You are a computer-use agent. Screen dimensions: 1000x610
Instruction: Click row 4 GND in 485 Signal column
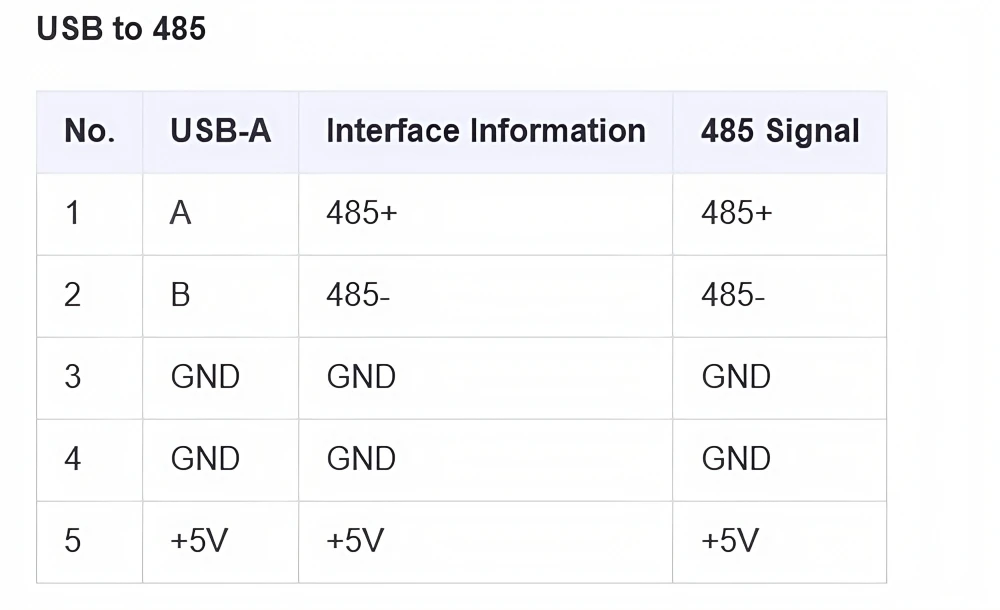pos(736,459)
